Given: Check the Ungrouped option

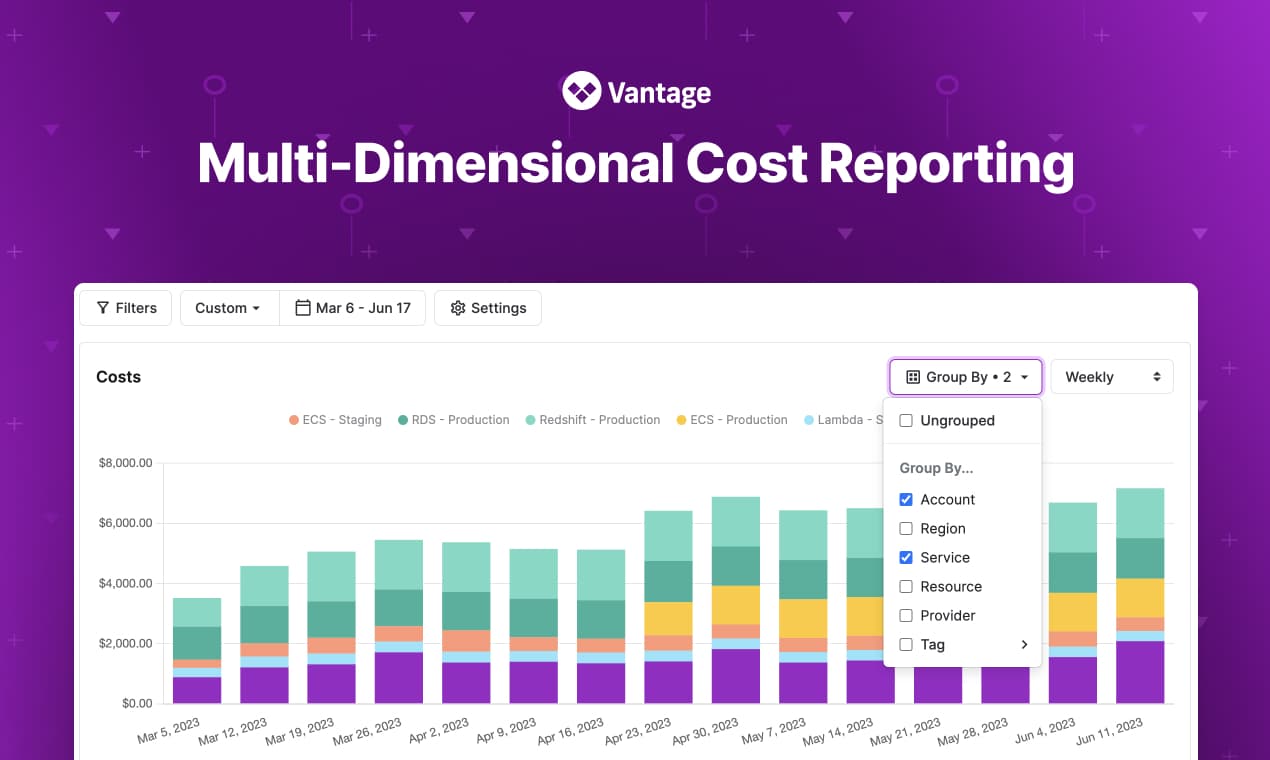Looking at the screenshot, I should [x=906, y=421].
